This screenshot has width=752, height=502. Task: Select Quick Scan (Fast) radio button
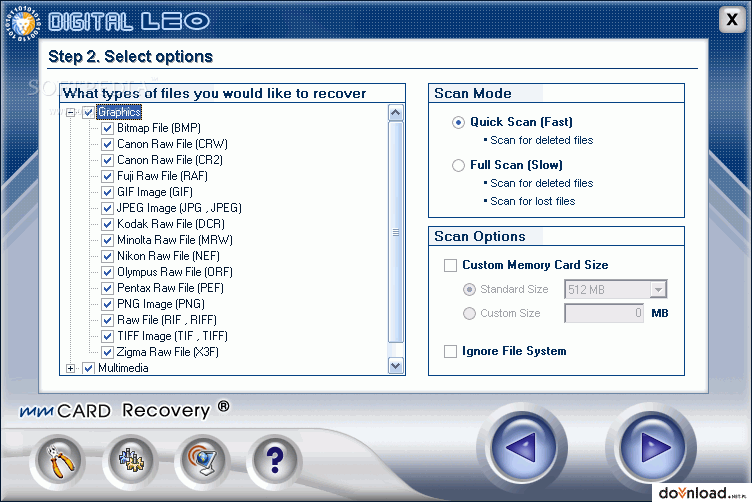(x=458, y=122)
